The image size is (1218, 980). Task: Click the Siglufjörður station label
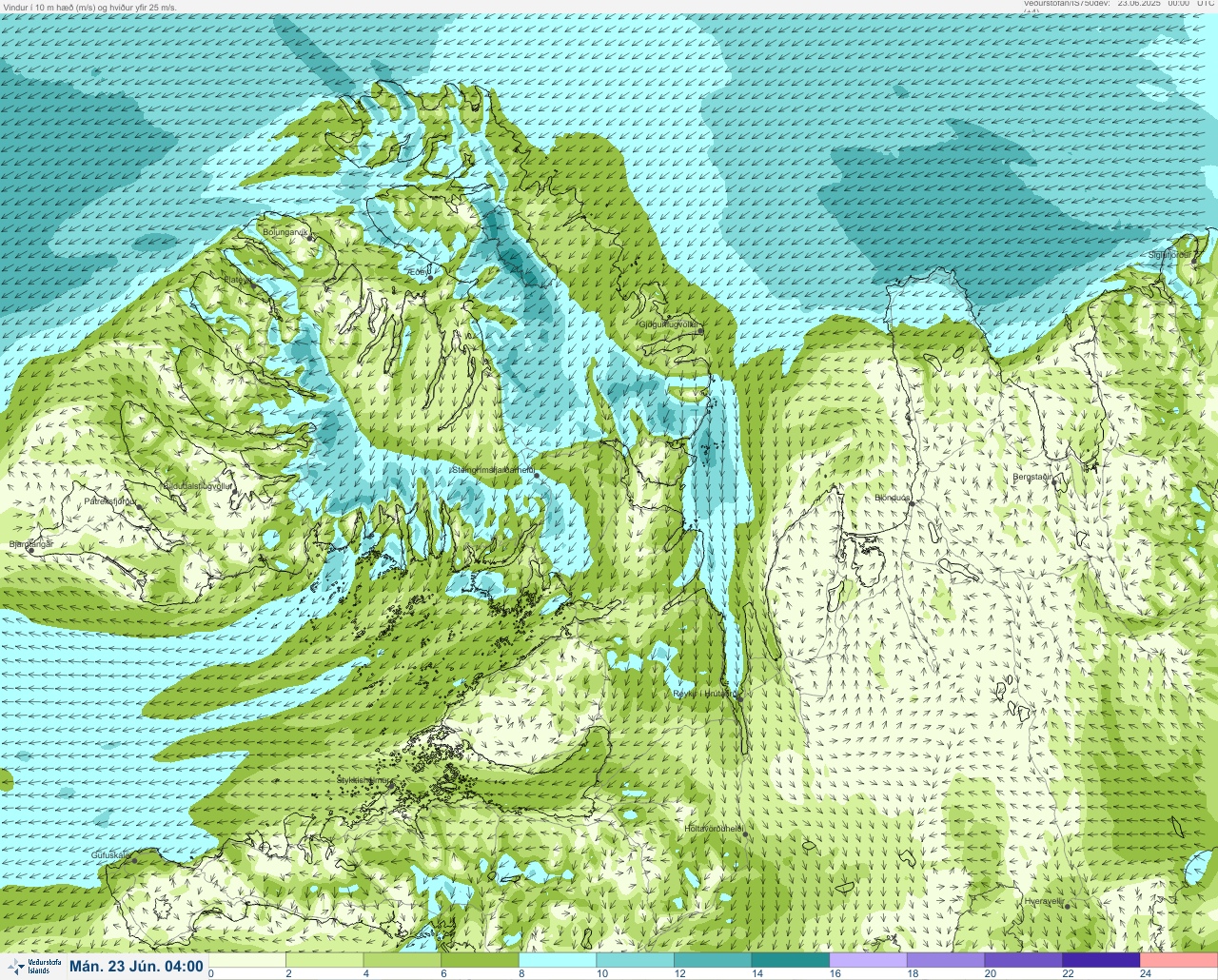click(x=1170, y=254)
